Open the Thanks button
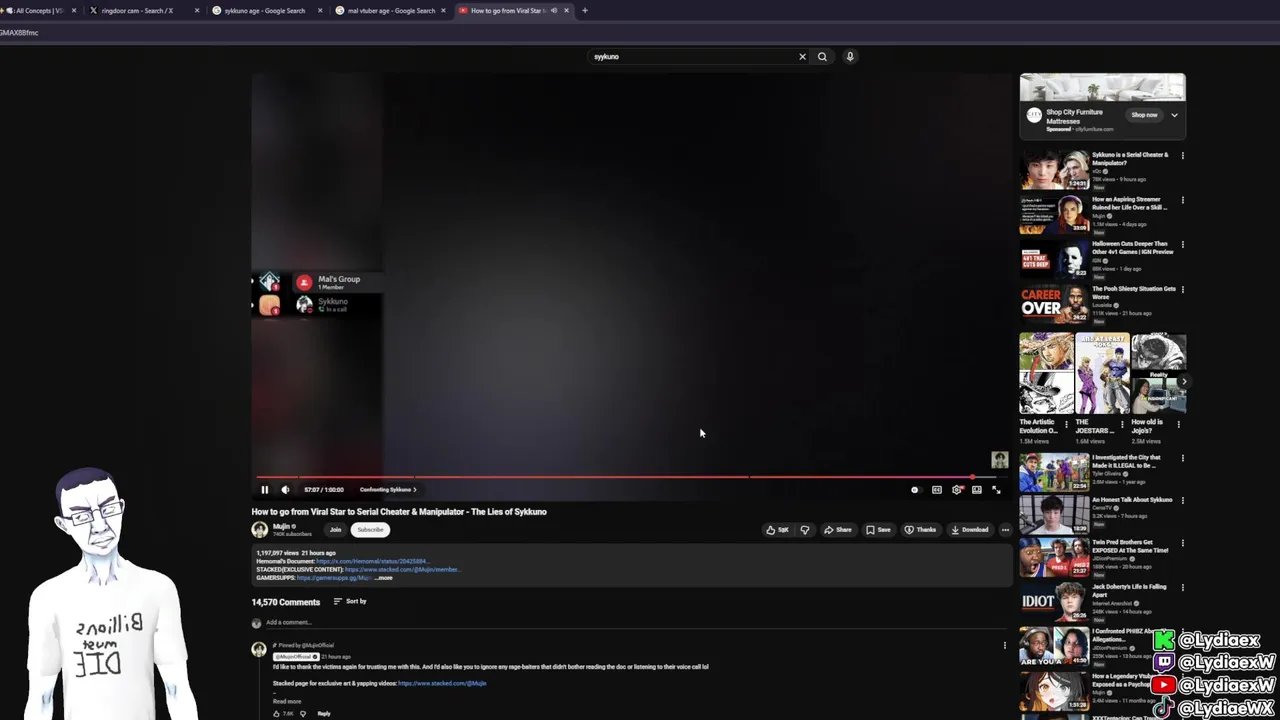The width and height of the screenshot is (1280, 720). 920,530
